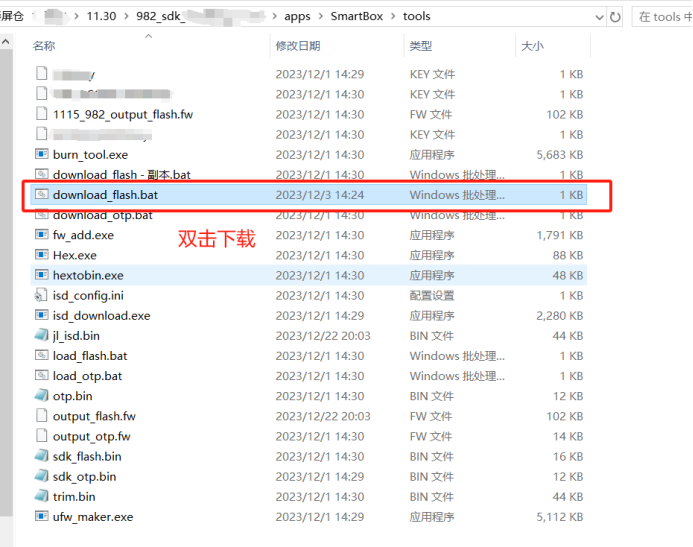
Task: Click the sdk_otp.bin file icon
Action: click(x=42, y=476)
